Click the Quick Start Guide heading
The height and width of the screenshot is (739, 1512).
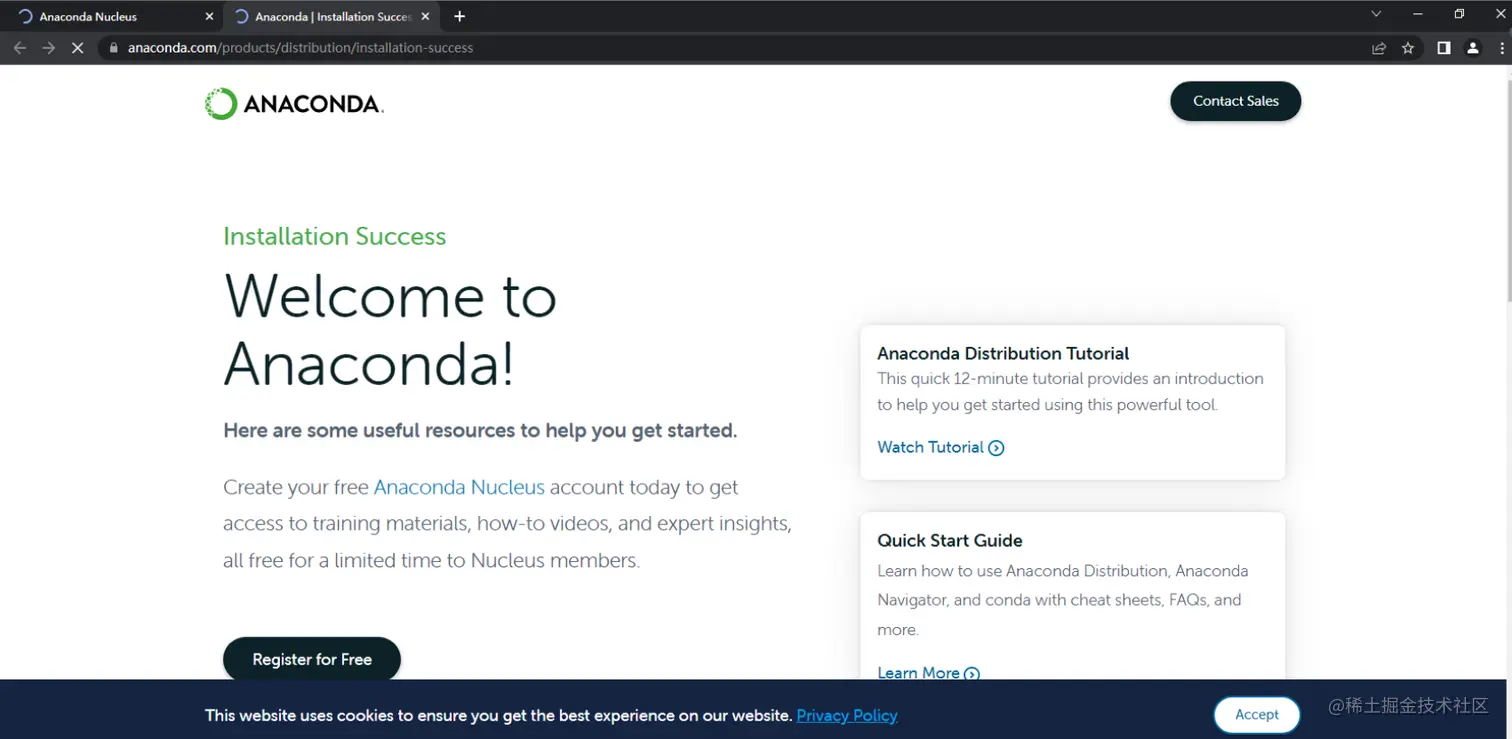tap(950, 540)
